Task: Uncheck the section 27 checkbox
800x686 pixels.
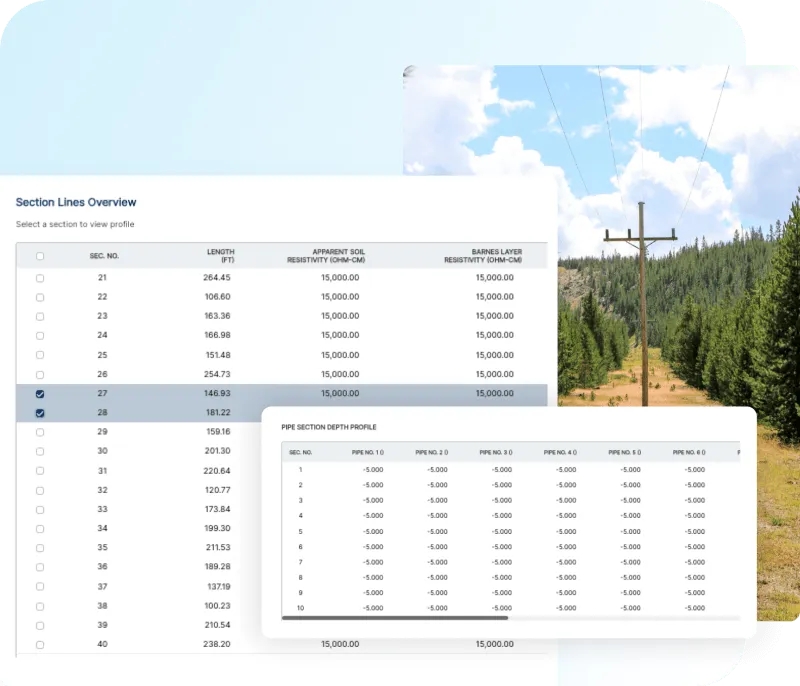Action: coord(40,394)
